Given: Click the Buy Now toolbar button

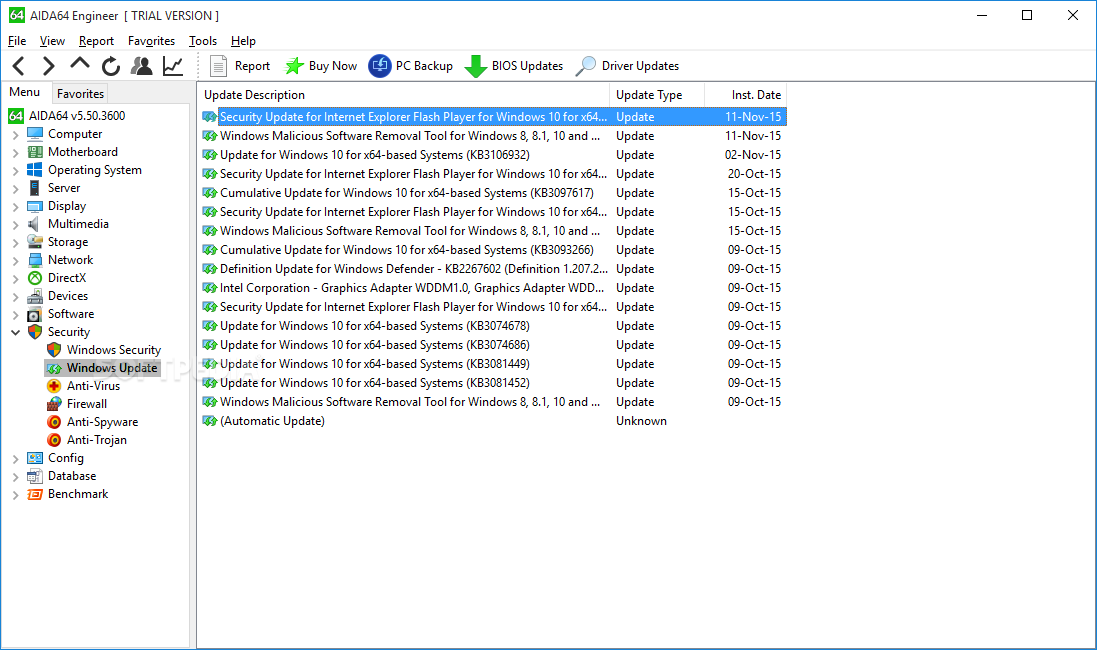Looking at the screenshot, I should pyautogui.click(x=321, y=66).
